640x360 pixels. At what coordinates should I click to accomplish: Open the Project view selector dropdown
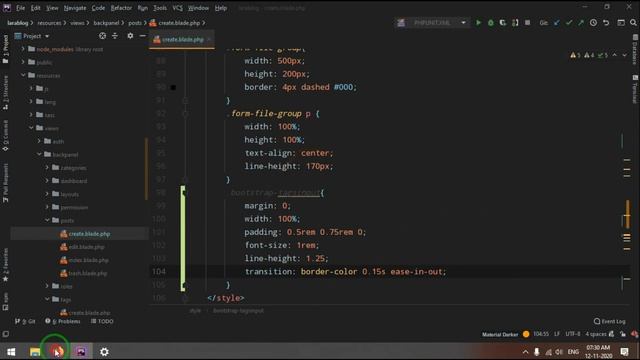32,36
